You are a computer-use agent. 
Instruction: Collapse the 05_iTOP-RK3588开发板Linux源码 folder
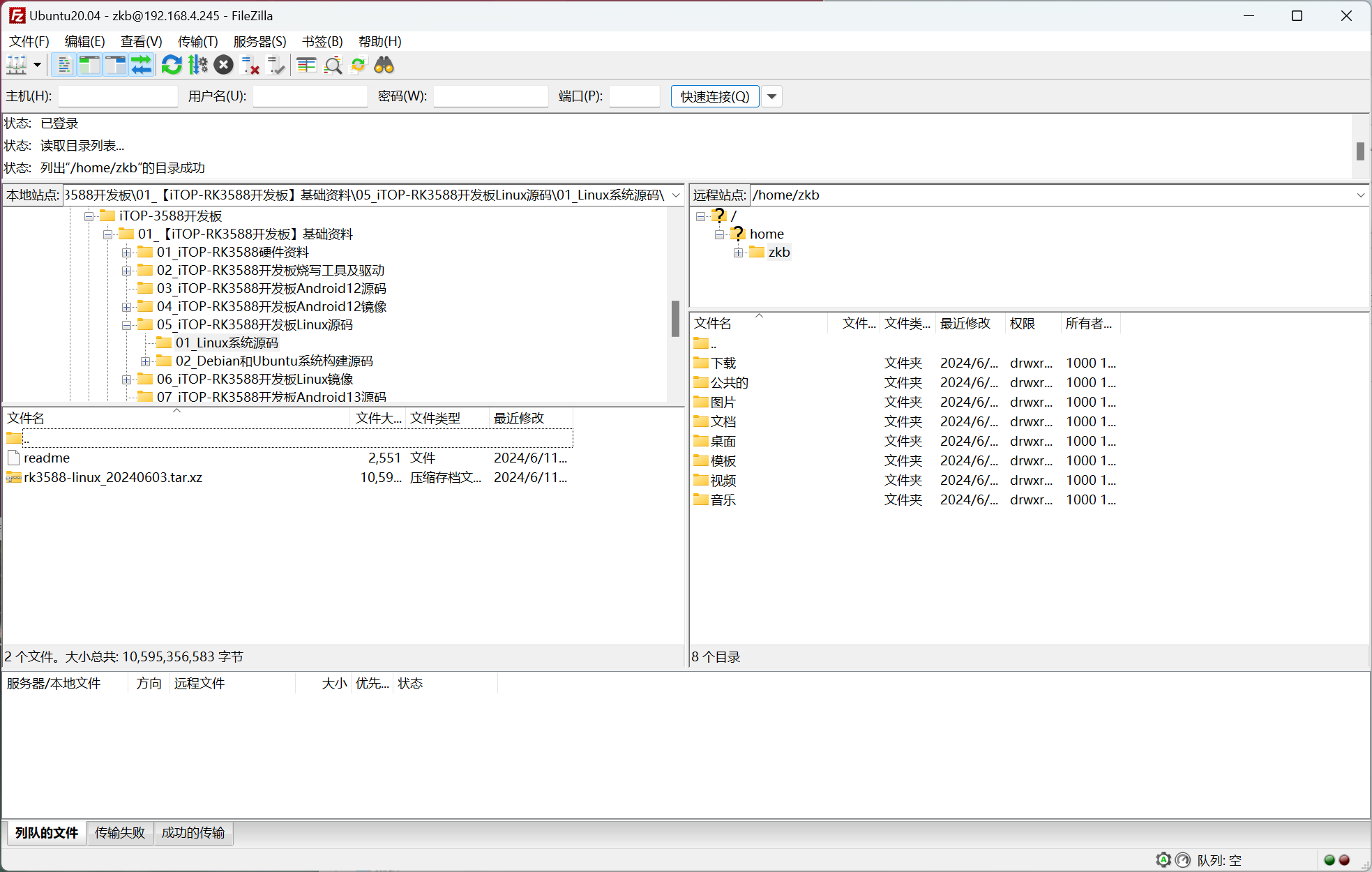(x=126, y=325)
